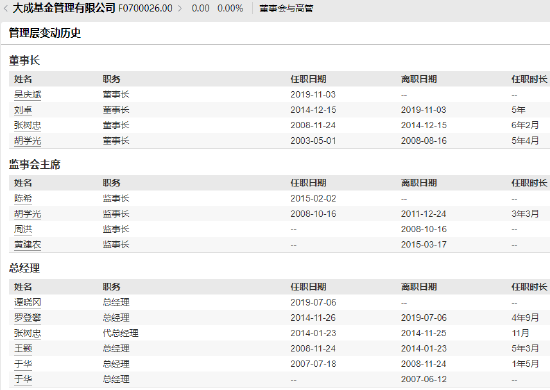This screenshot has height=390, width=550.
Task: Click 任职时长 header in the 总经理 table
Action: pos(529,287)
